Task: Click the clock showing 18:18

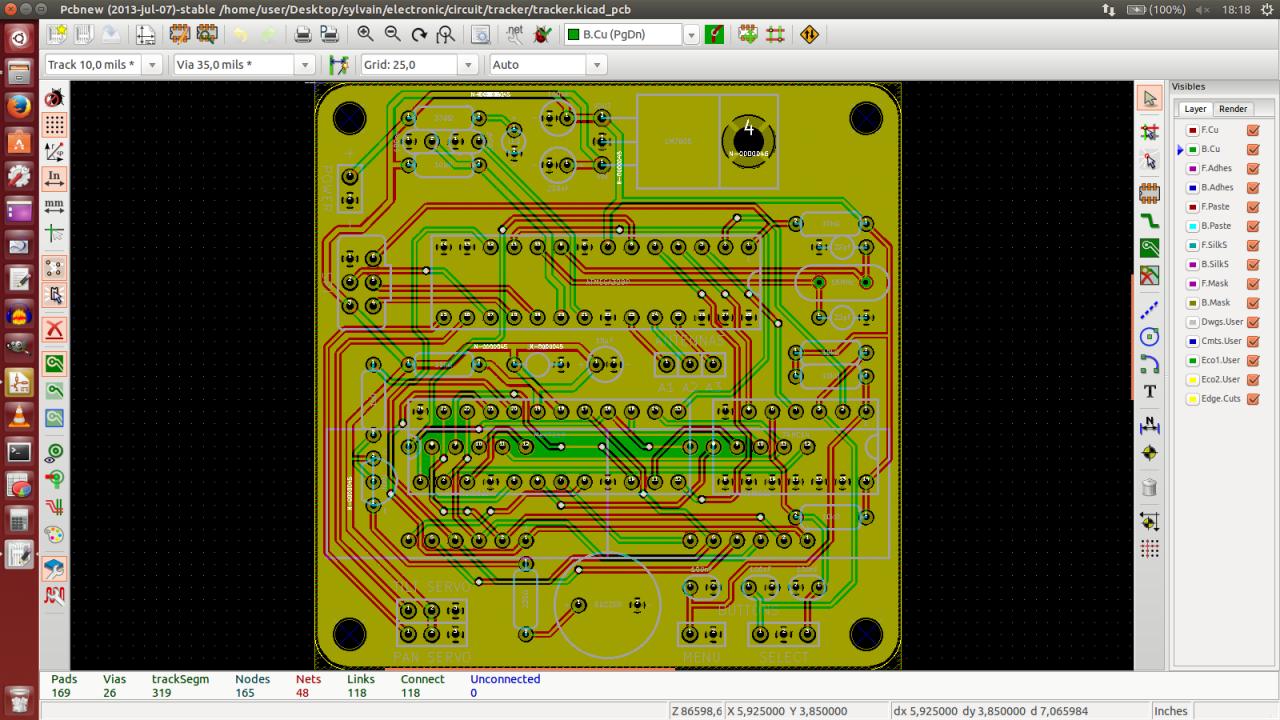Action: point(1236,9)
